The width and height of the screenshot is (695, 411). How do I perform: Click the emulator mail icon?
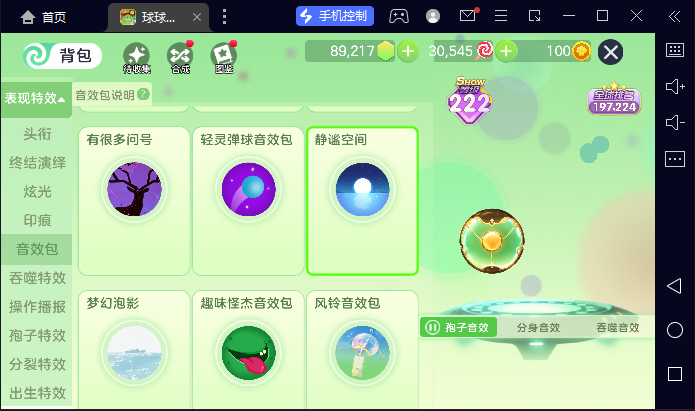tap(468, 16)
